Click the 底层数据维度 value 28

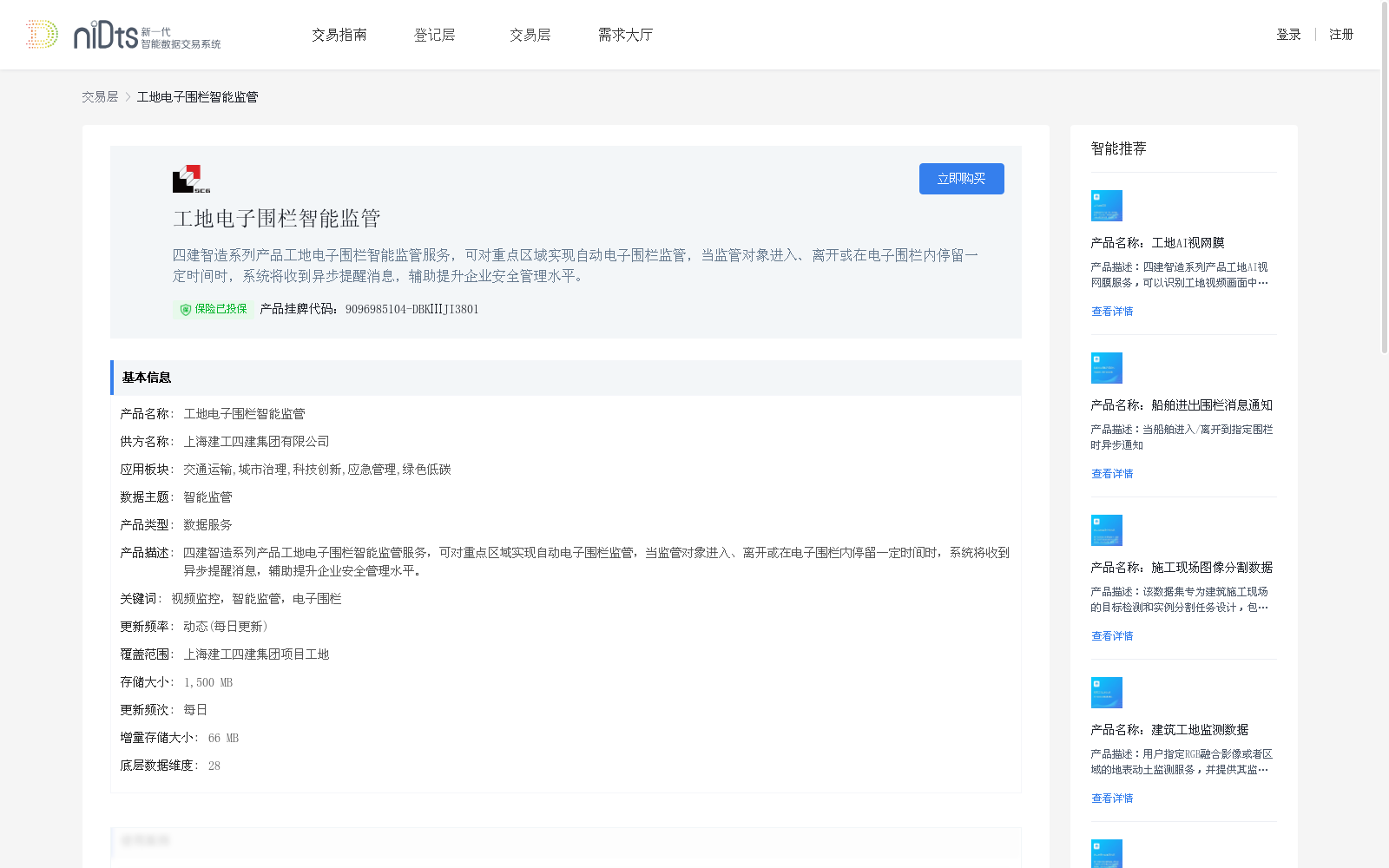point(214,766)
